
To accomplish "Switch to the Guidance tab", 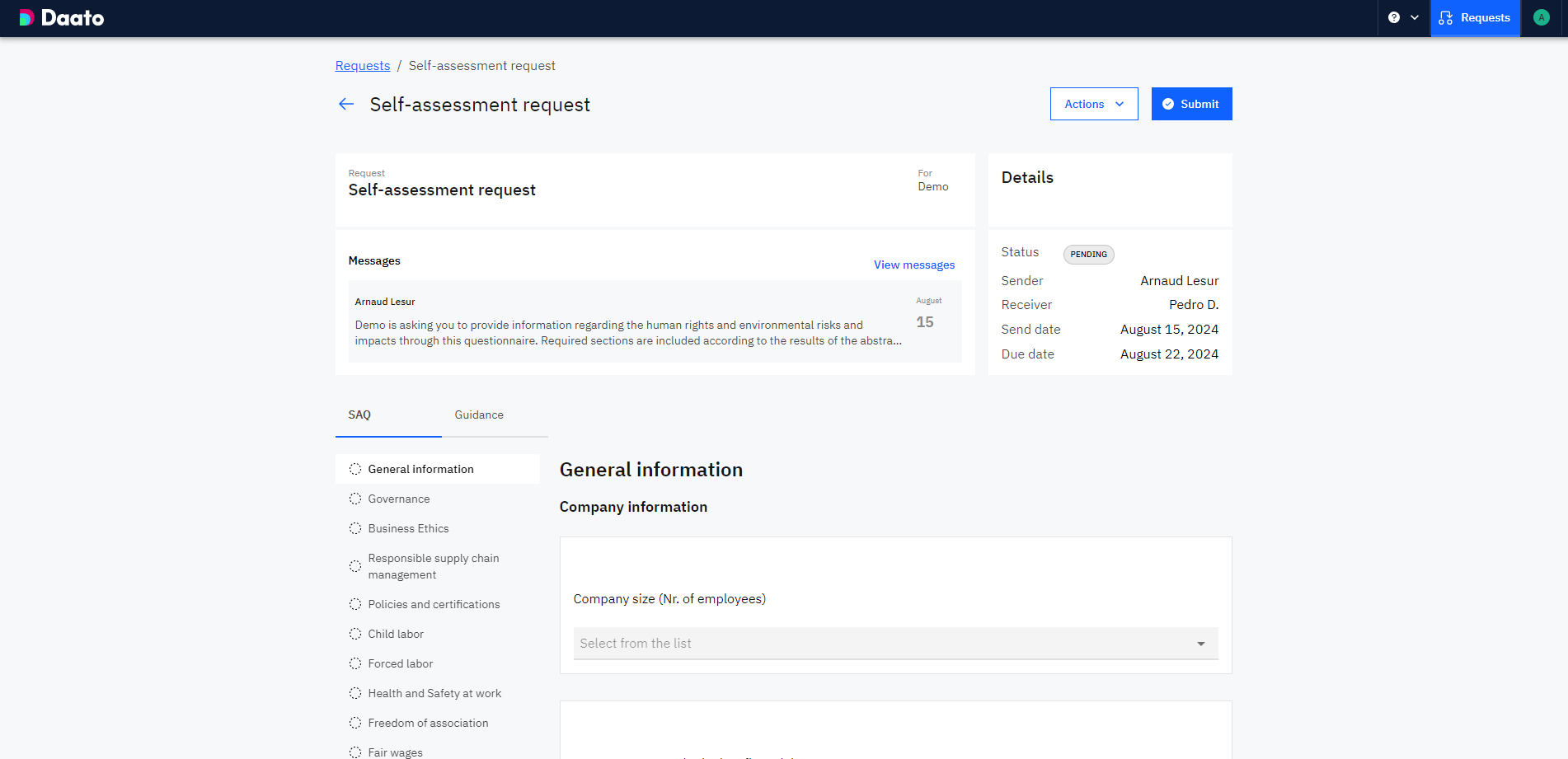I will click(479, 415).
